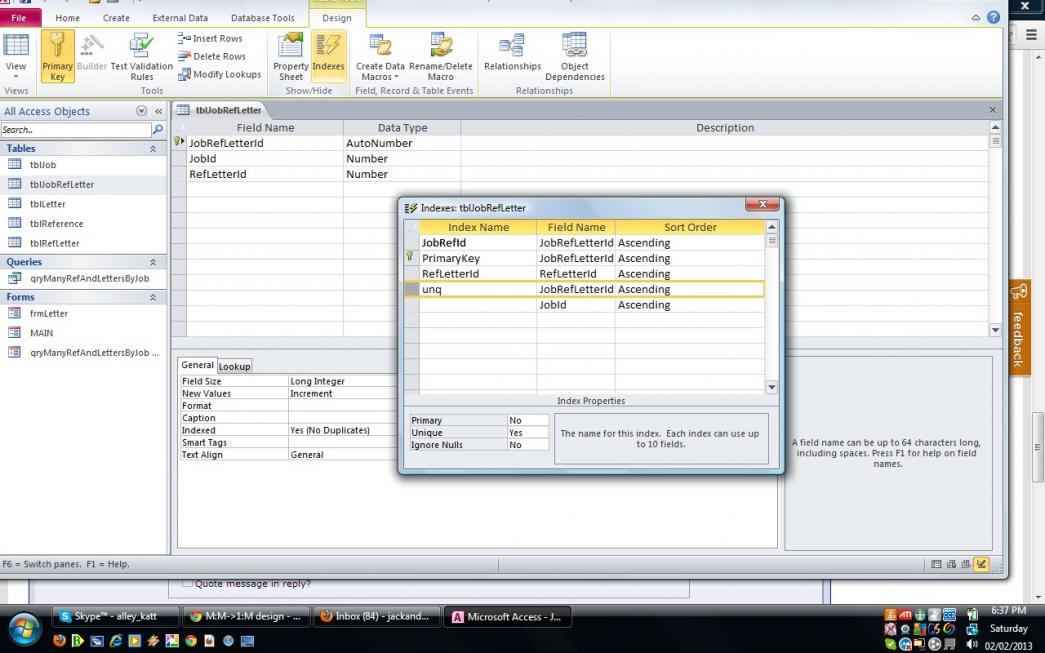The width and height of the screenshot is (1045, 653).
Task: Open Microsoft Access from the taskbar
Action: pos(507,617)
